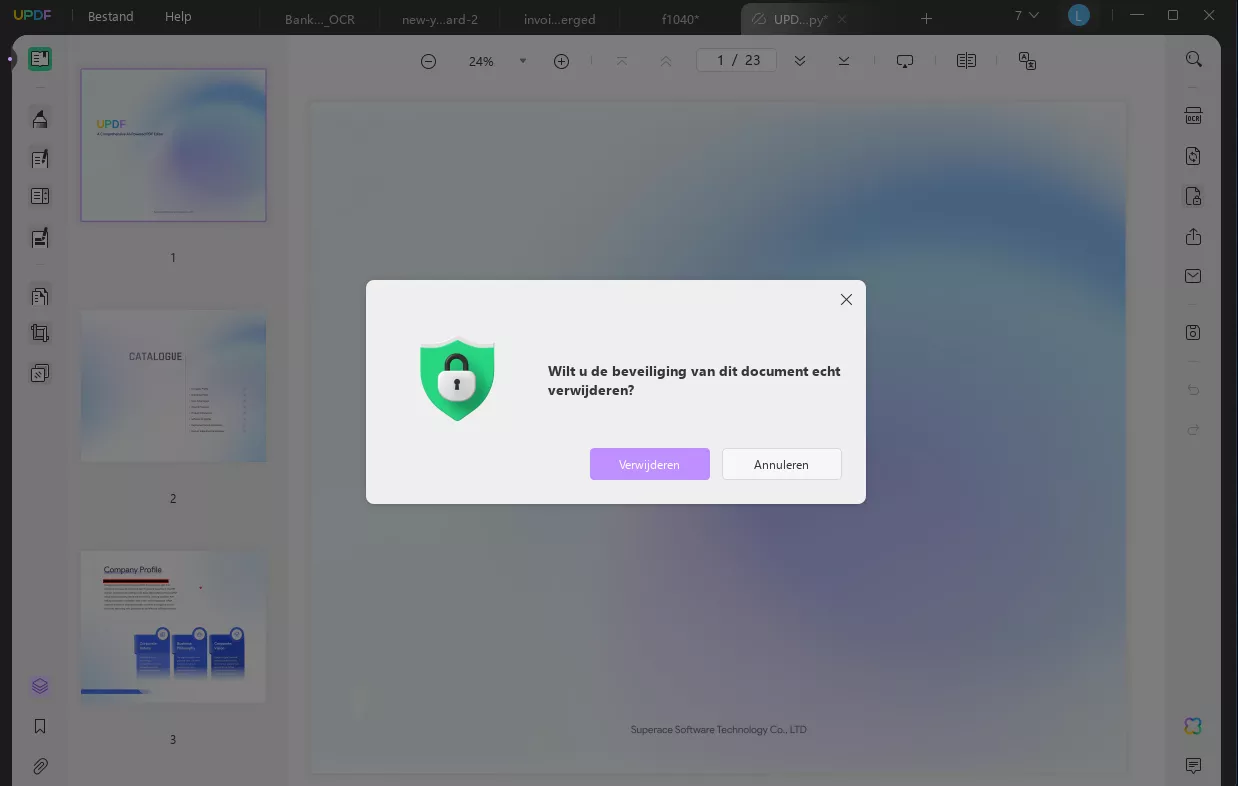Send the document by email
Screen dimensions: 1238x786
click(x=1193, y=276)
